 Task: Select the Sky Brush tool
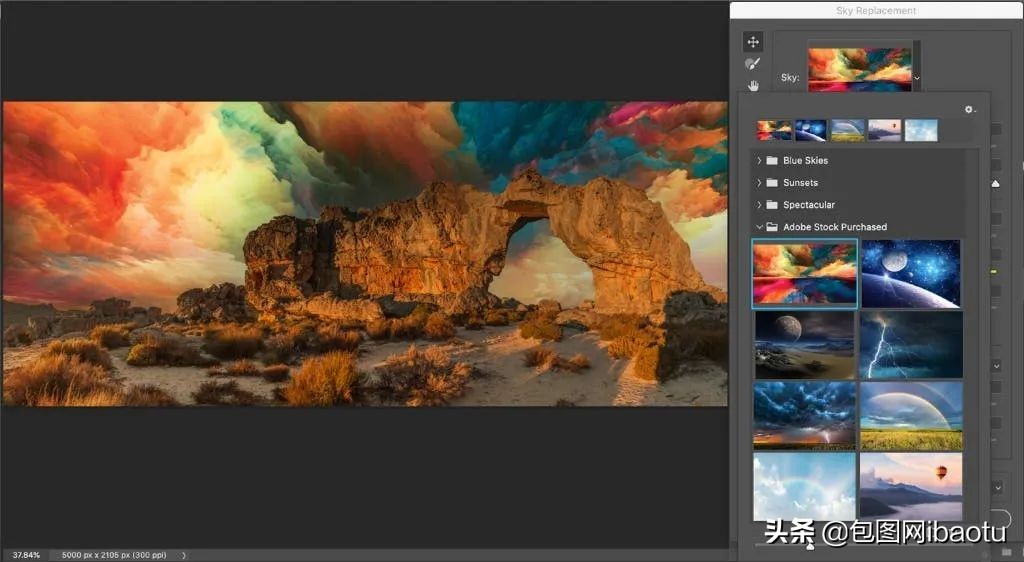753,64
